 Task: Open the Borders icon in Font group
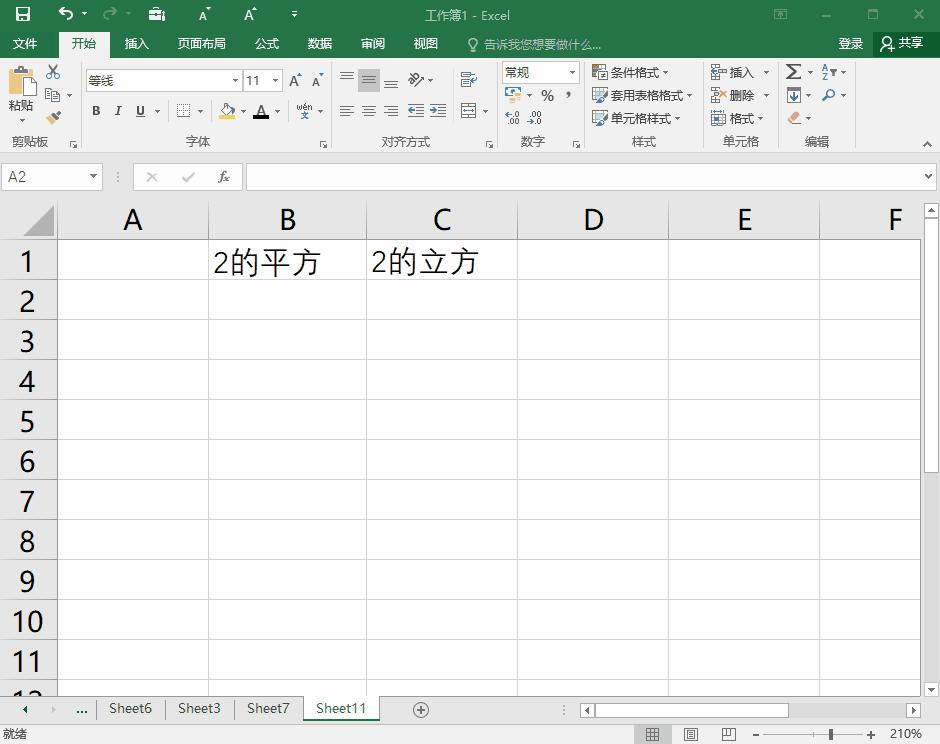click(184, 111)
